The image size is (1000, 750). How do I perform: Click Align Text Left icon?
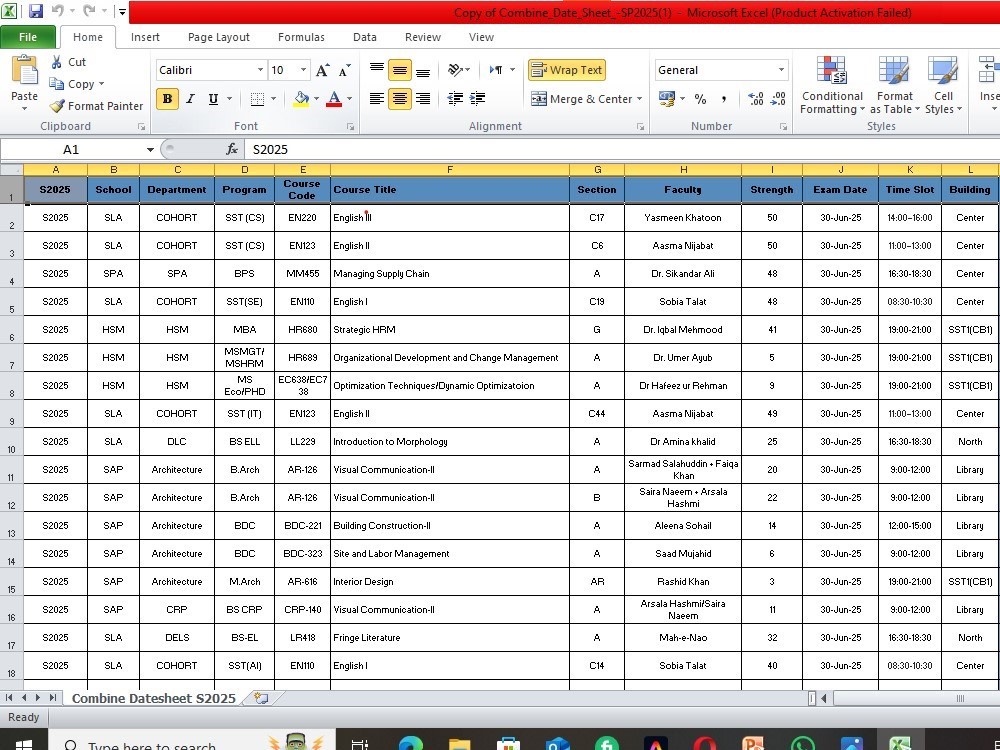[377, 99]
